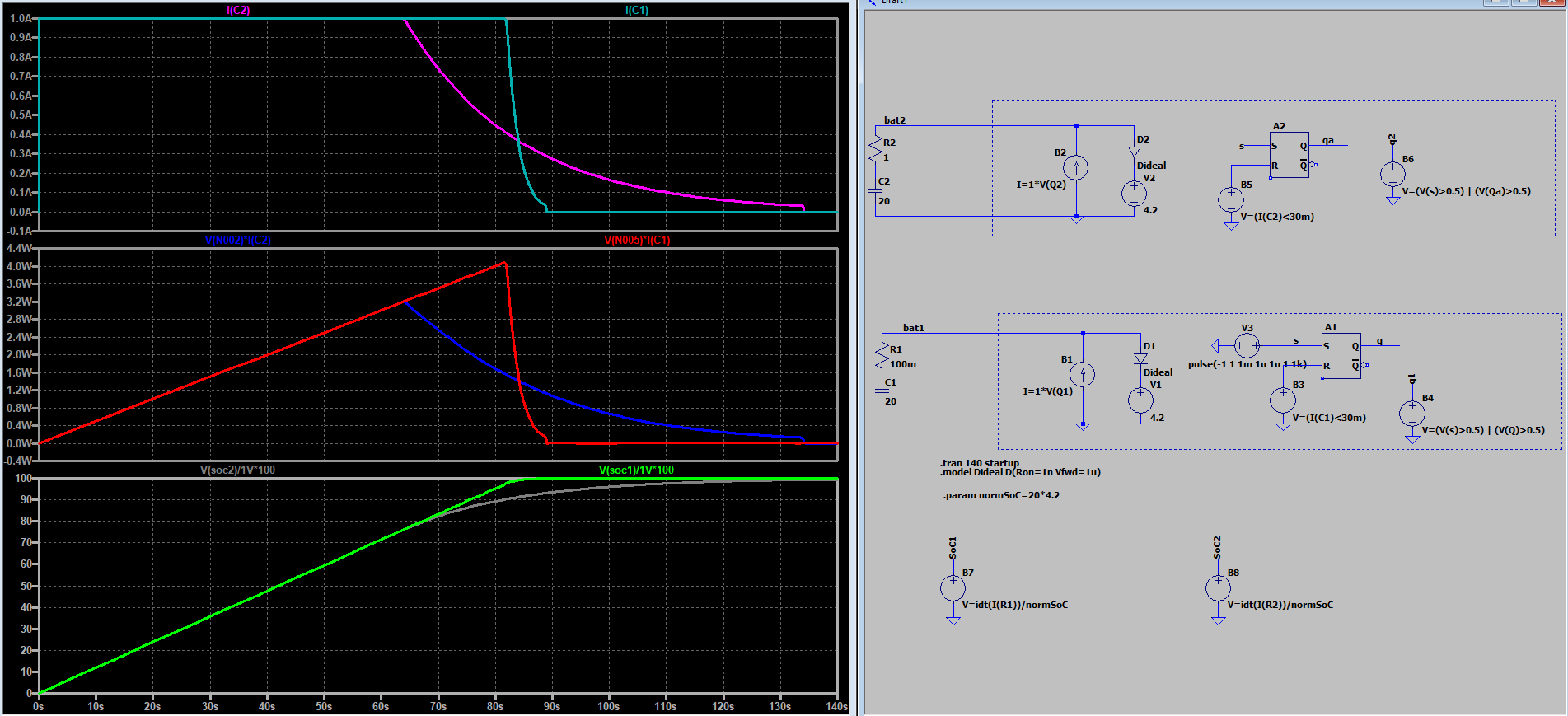Click the Dideal label beside D1
Viewport: 1568px width, 716px height.
tap(1158, 372)
